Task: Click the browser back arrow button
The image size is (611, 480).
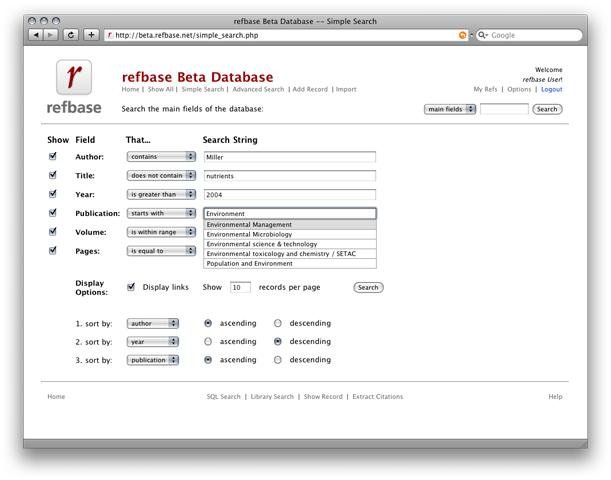Action: tap(36, 35)
